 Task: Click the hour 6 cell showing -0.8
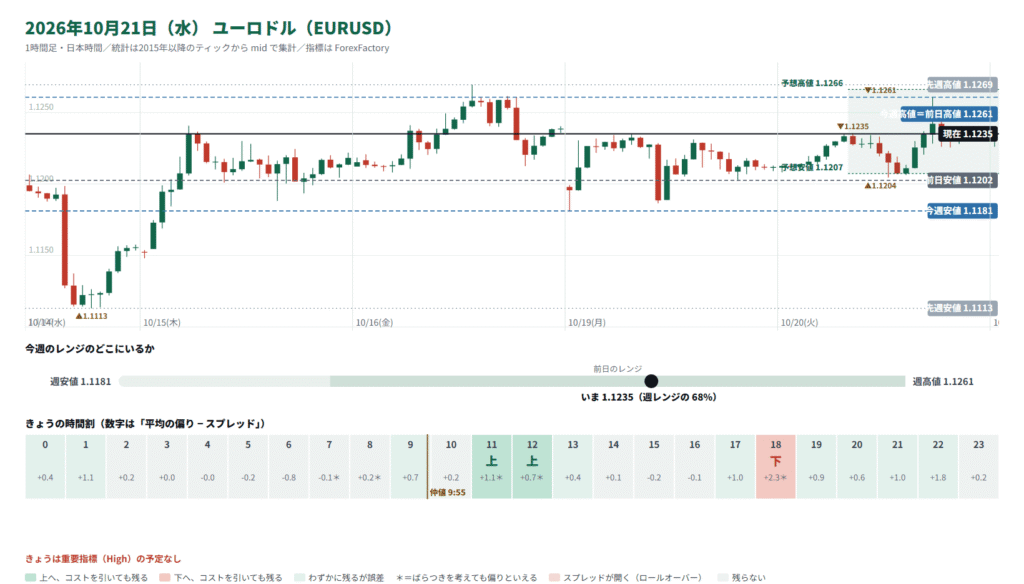pyautogui.click(x=289, y=466)
